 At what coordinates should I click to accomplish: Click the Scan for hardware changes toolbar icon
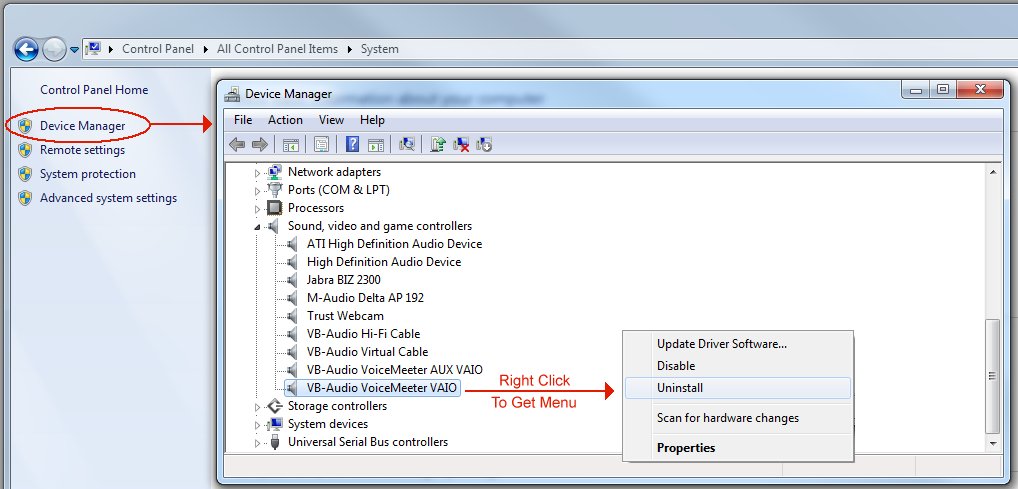coord(407,144)
